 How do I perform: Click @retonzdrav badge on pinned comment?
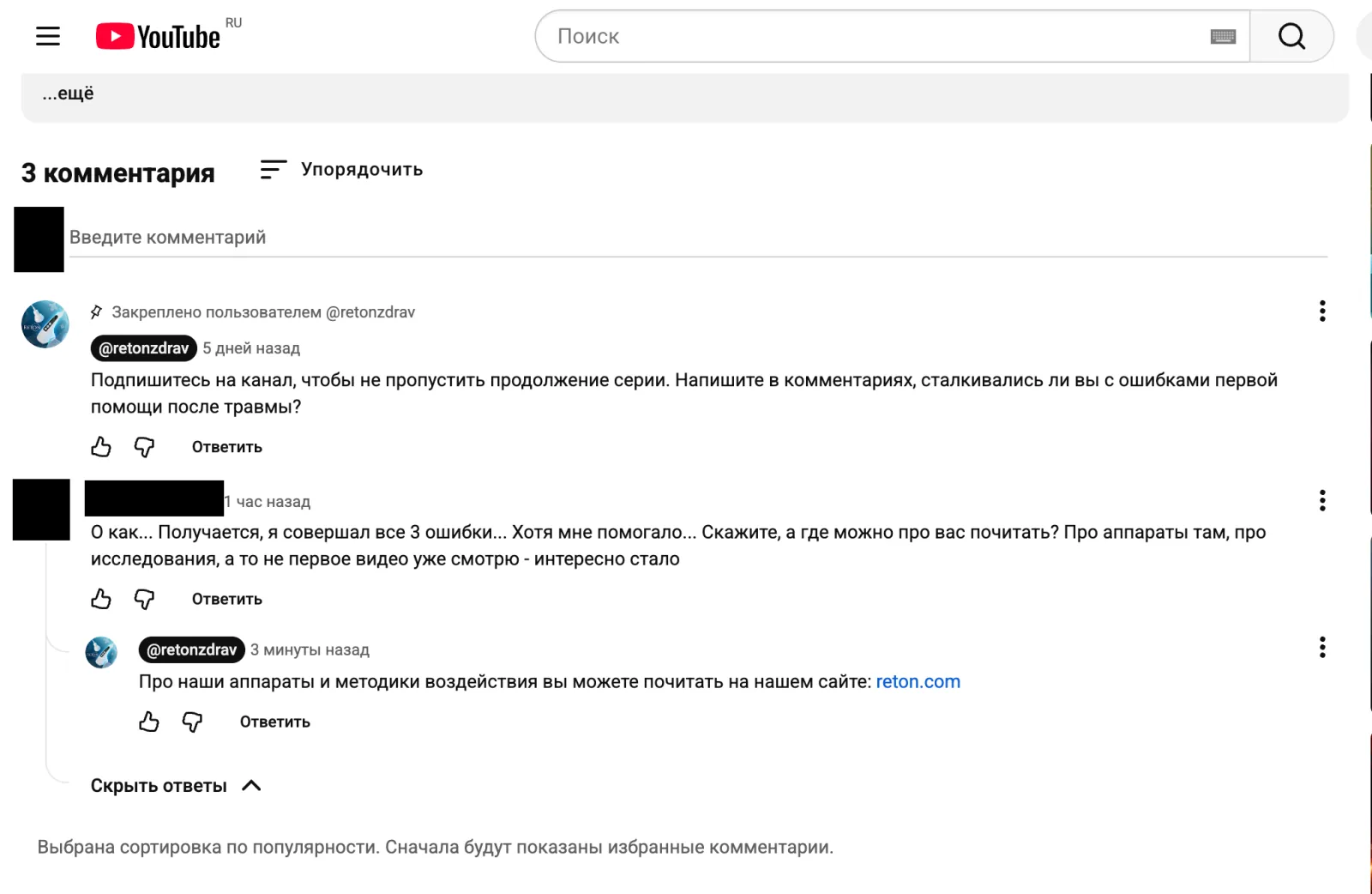(144, 348)
